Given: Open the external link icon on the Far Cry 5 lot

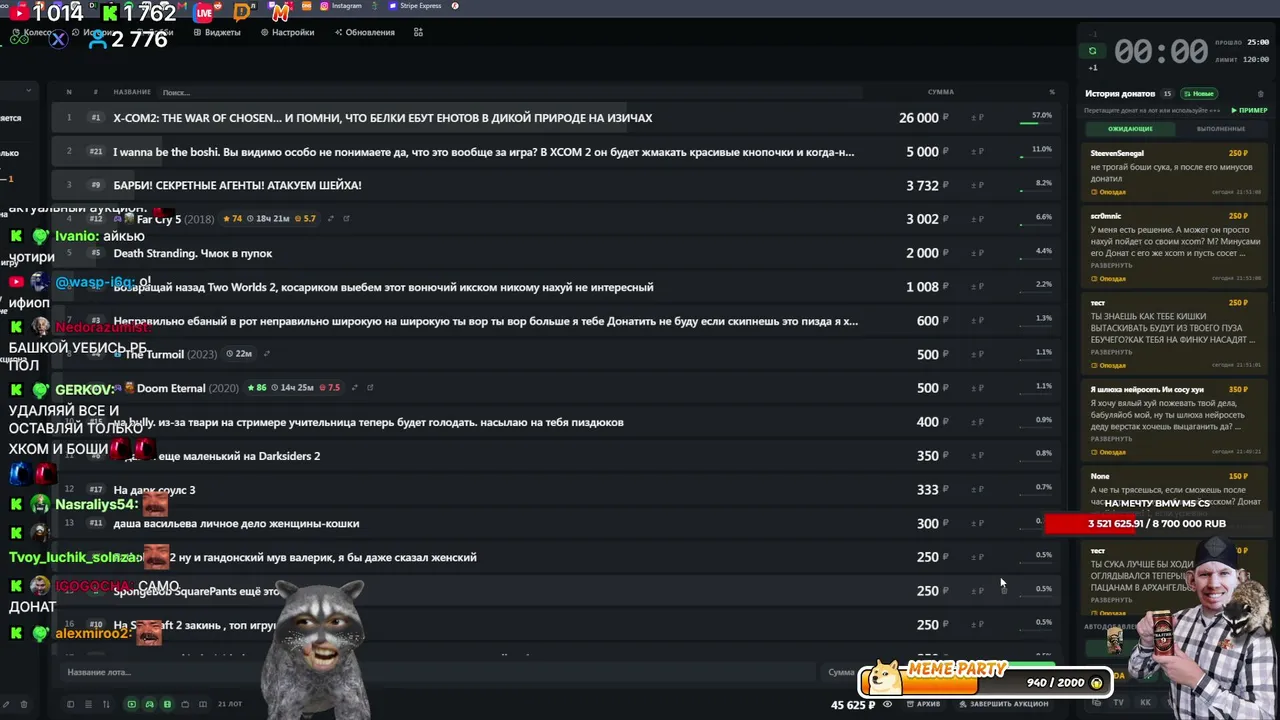Looking at the screenshot, I should click(346, 219).
